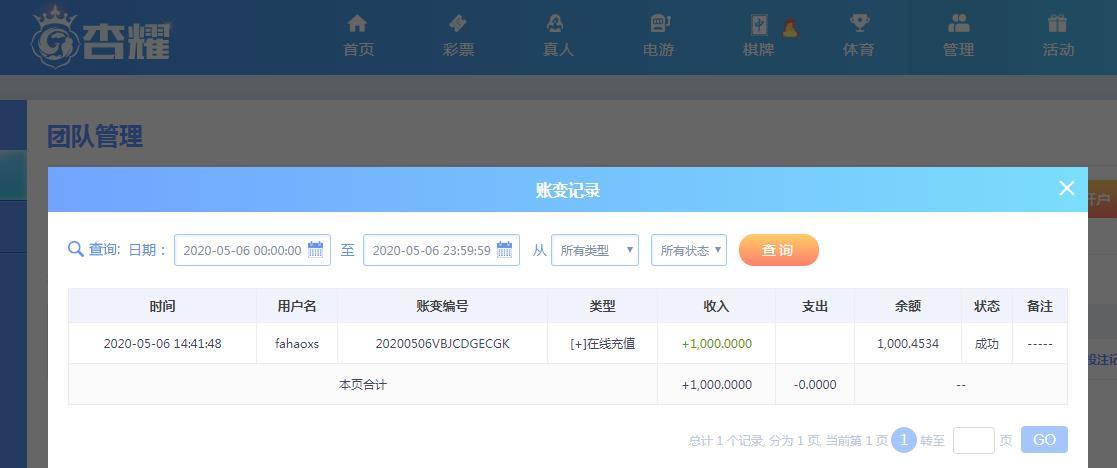This screenshot has width=1117, height=468.
Task: Open the 首页 home icon
Action: (x=358, y=24)
